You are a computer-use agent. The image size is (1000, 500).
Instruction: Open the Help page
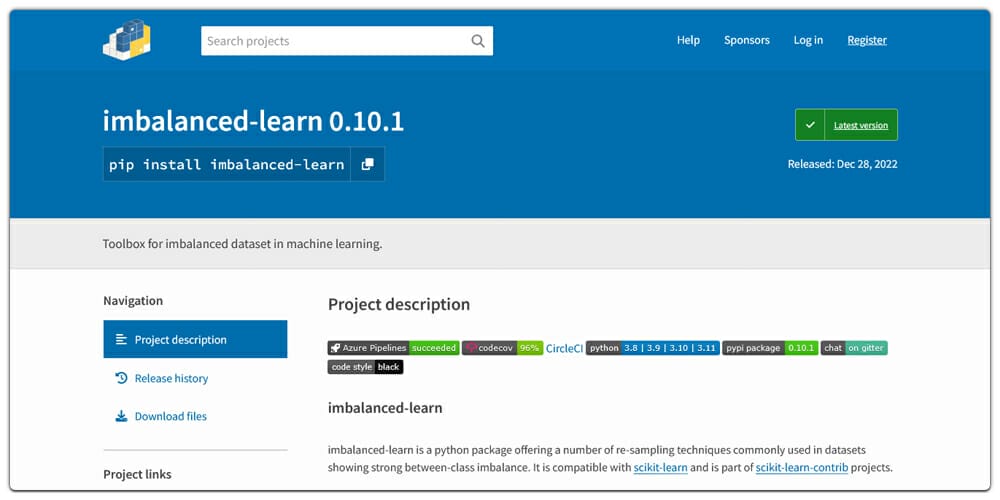point(688,40)
